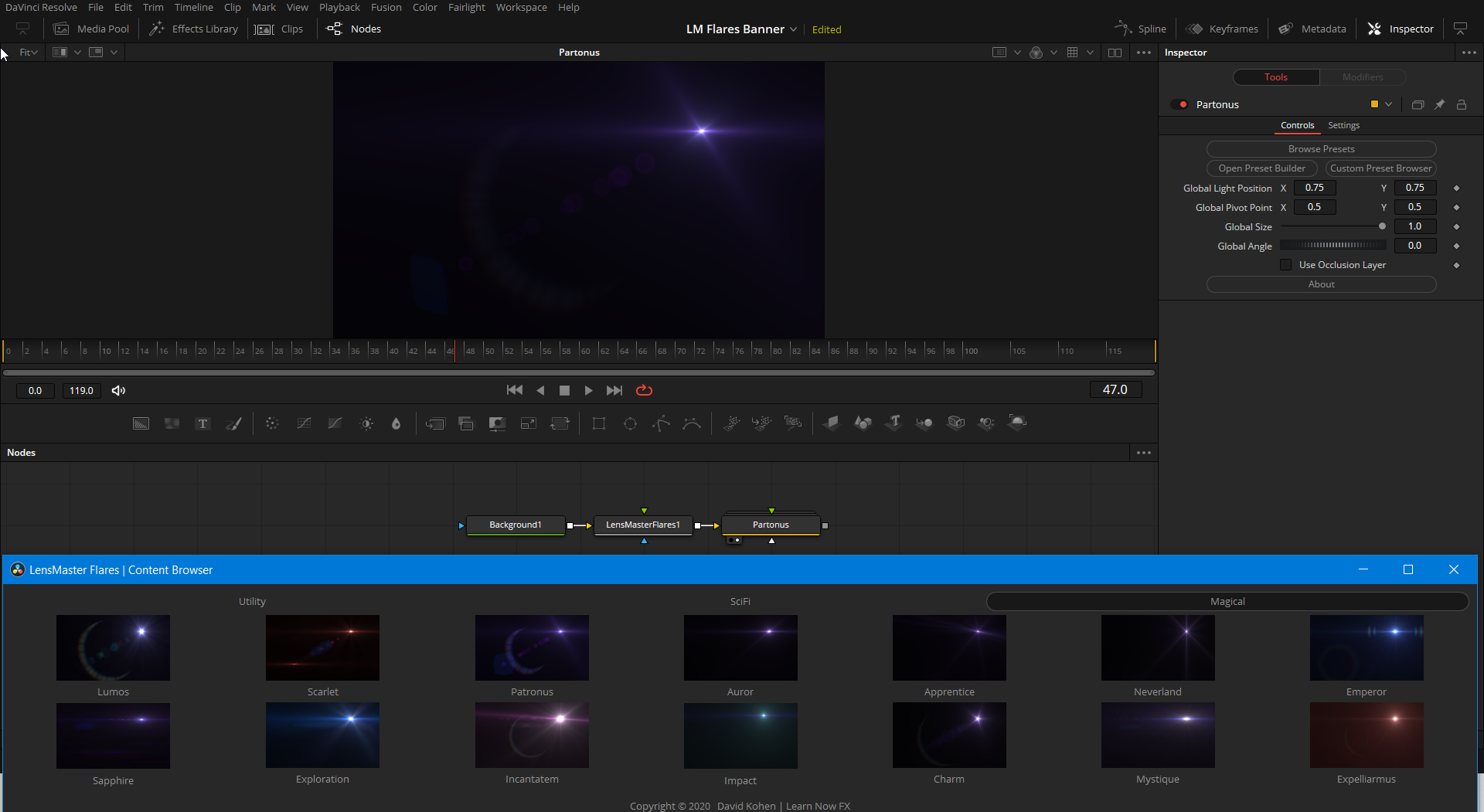The height and width of the screenshot is (812, 1484).
Task: Add a Color Curves tool
Action: point(304,423)
